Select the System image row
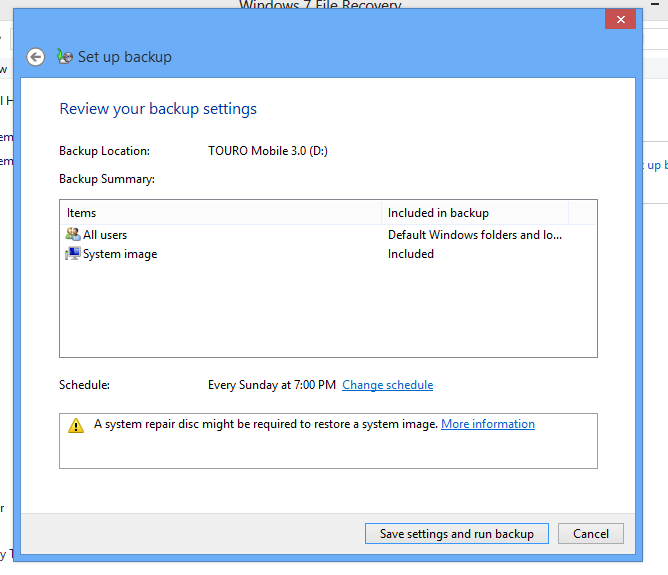Viewport: 668px width, 575px height. coord(328,254)
